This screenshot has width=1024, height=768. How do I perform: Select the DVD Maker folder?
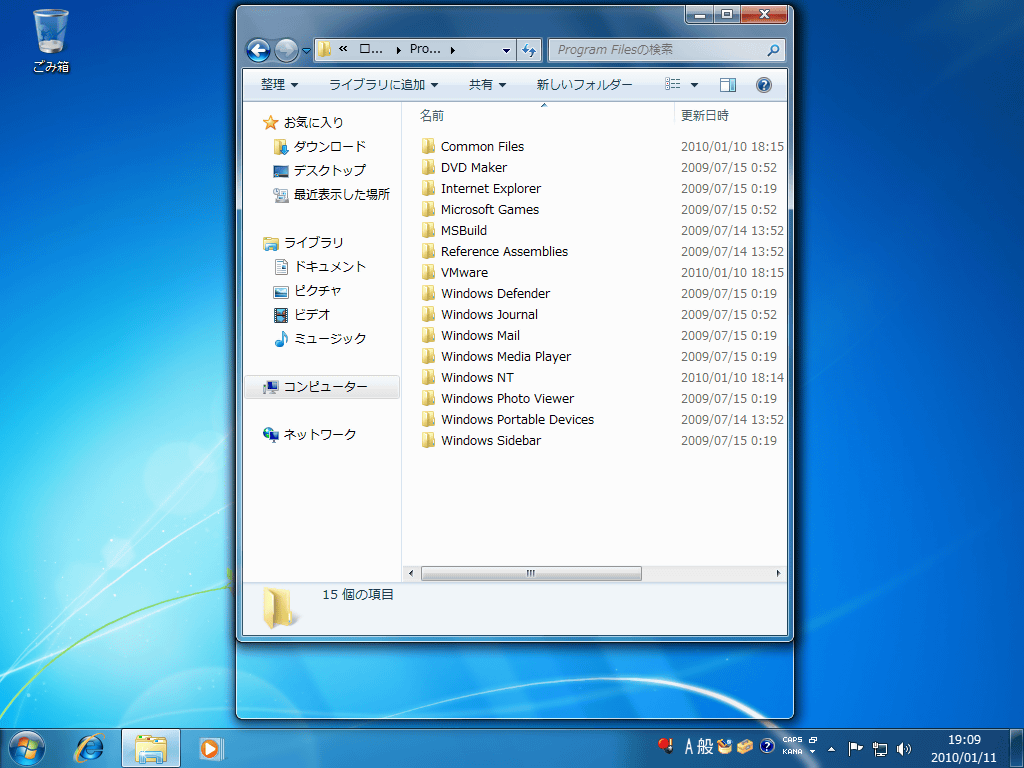click(x=464, y=168)
